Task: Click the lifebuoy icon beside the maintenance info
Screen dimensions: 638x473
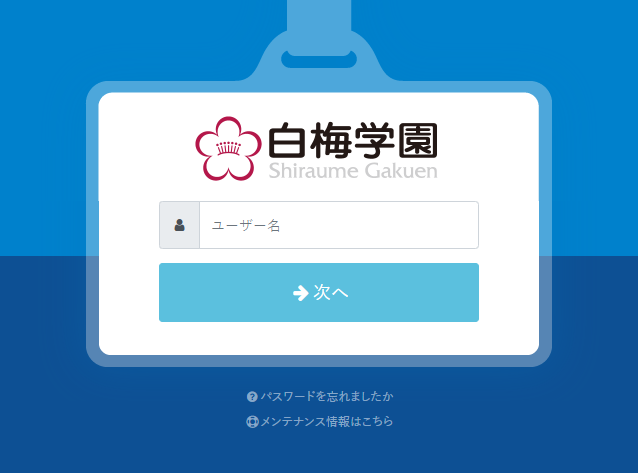Action: pos(252,422)
